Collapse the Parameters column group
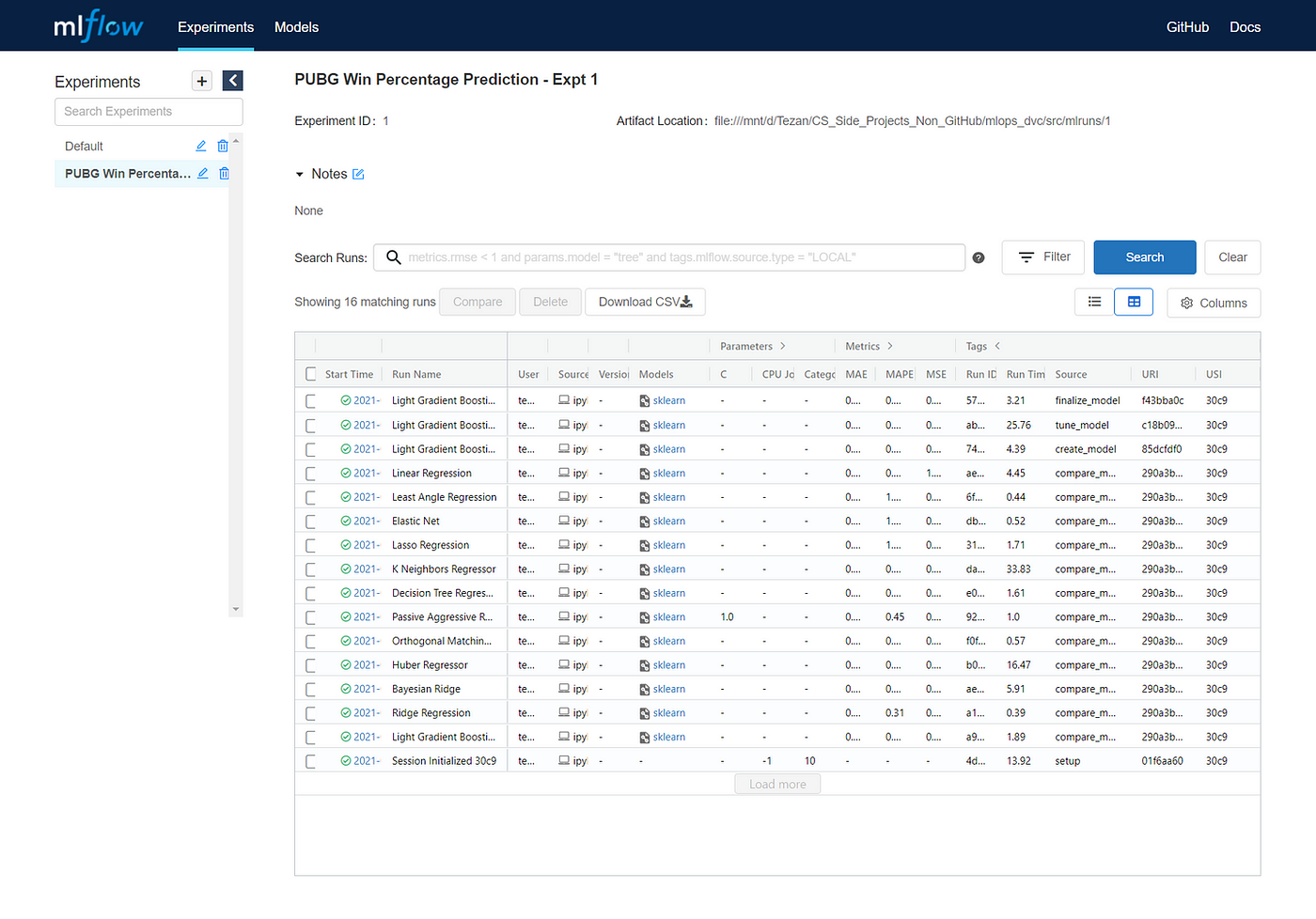This screenshot has height=919, width=1316. pyautogui.click(x=783, y=346)
